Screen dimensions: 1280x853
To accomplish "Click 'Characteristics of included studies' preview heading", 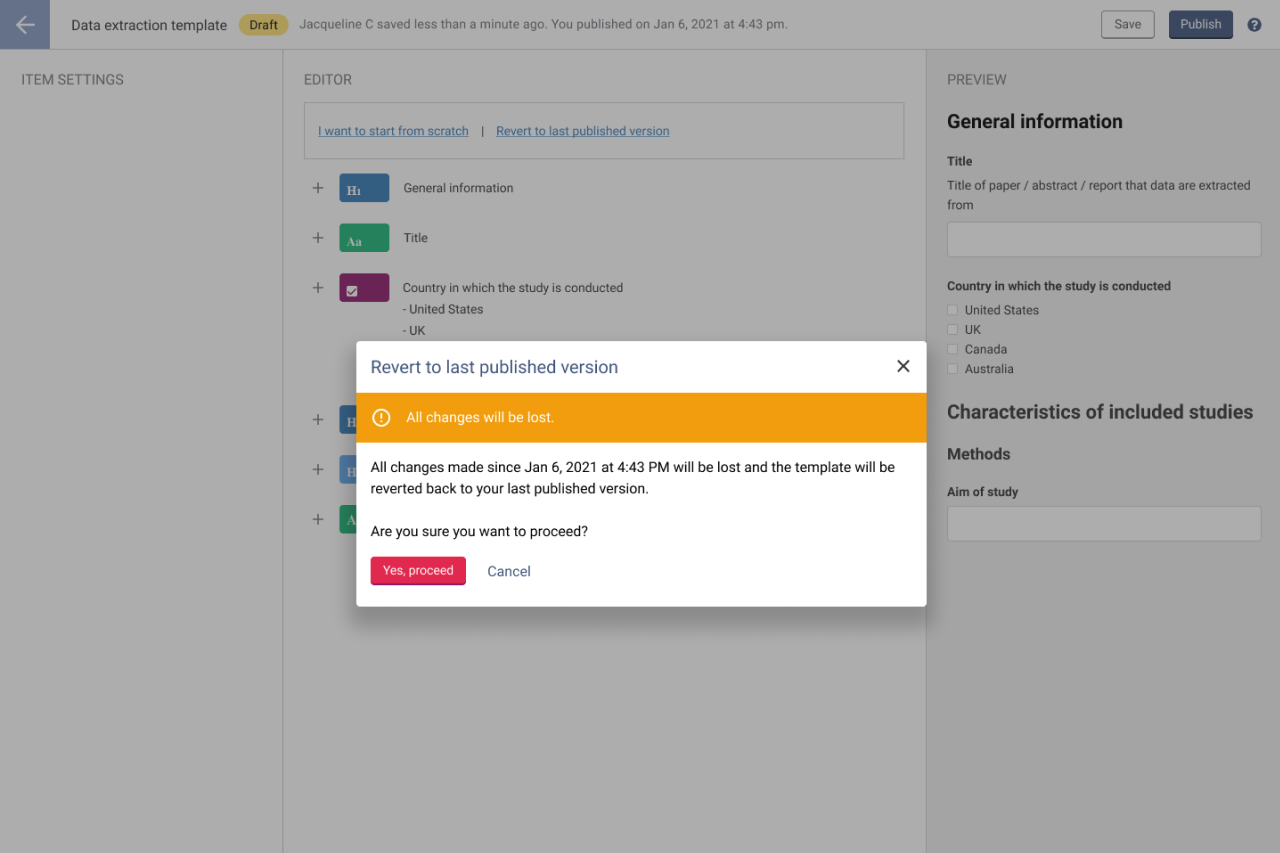I will point(1100,412).
